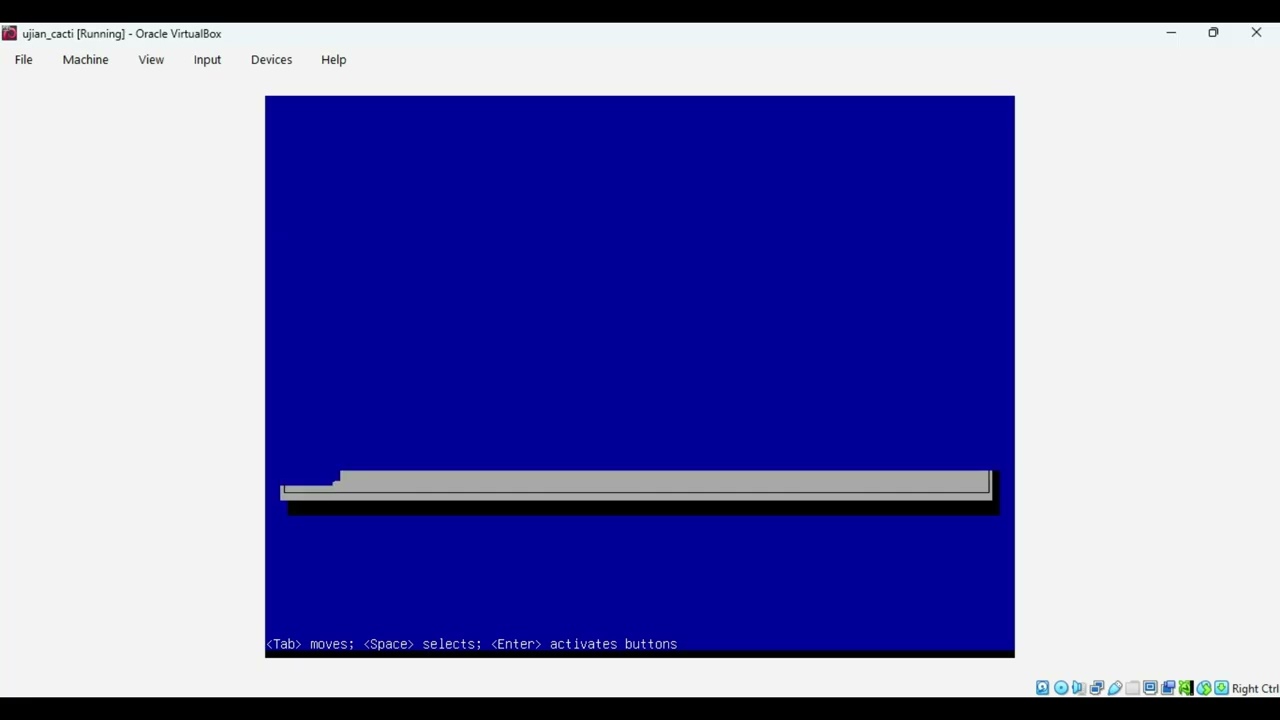Click the display settings status icon
This screenshot has height=720, width=1280.
[1150, 688]
